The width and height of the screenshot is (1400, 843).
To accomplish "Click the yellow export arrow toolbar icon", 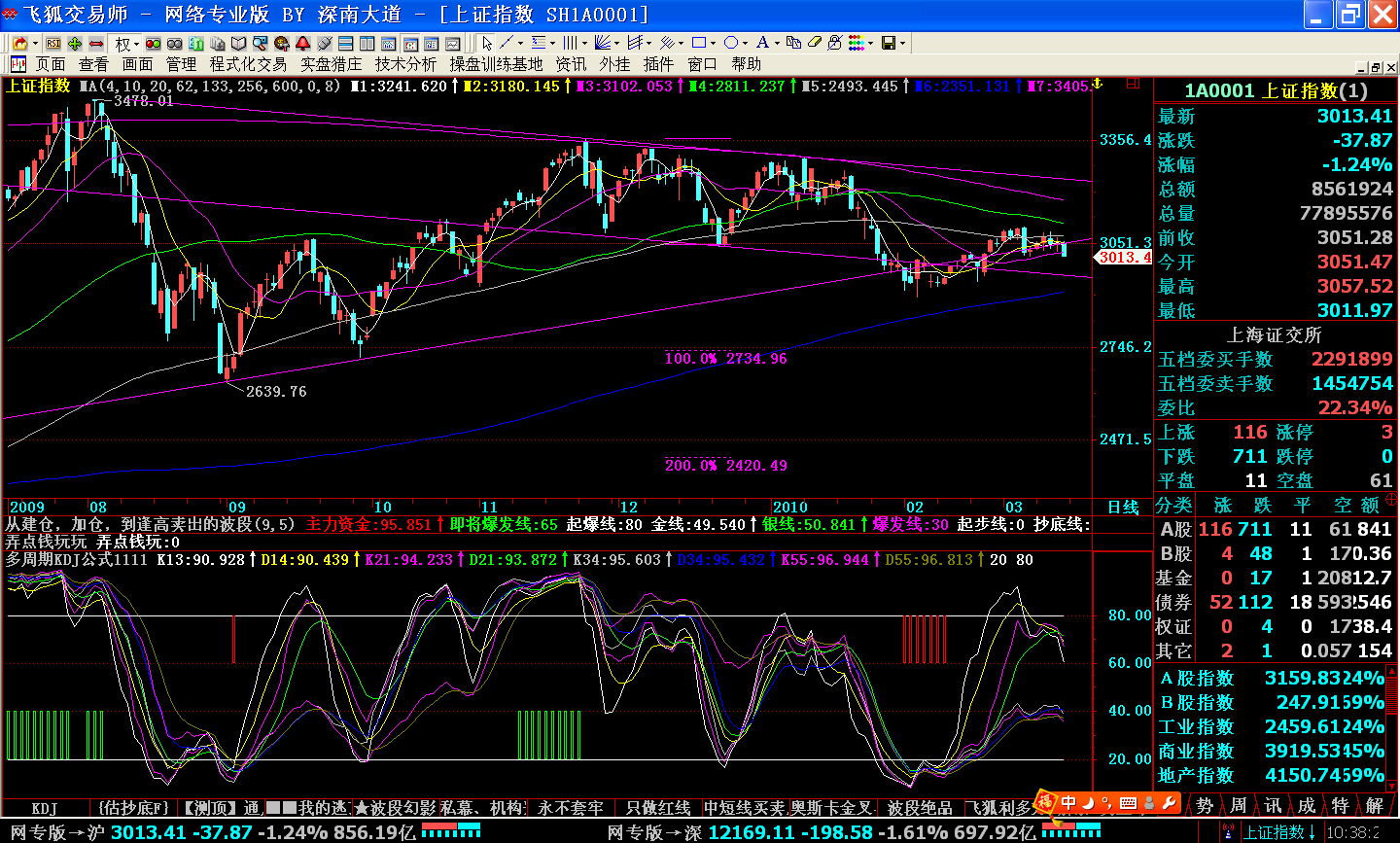I will pyautogui.click(x=19, y=44).
